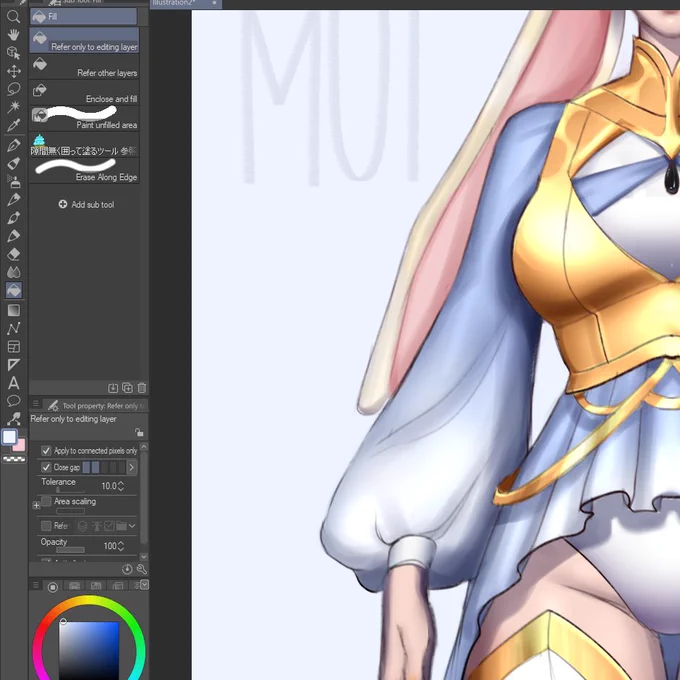Select the Ruler tool

click(x=13, y=365)
